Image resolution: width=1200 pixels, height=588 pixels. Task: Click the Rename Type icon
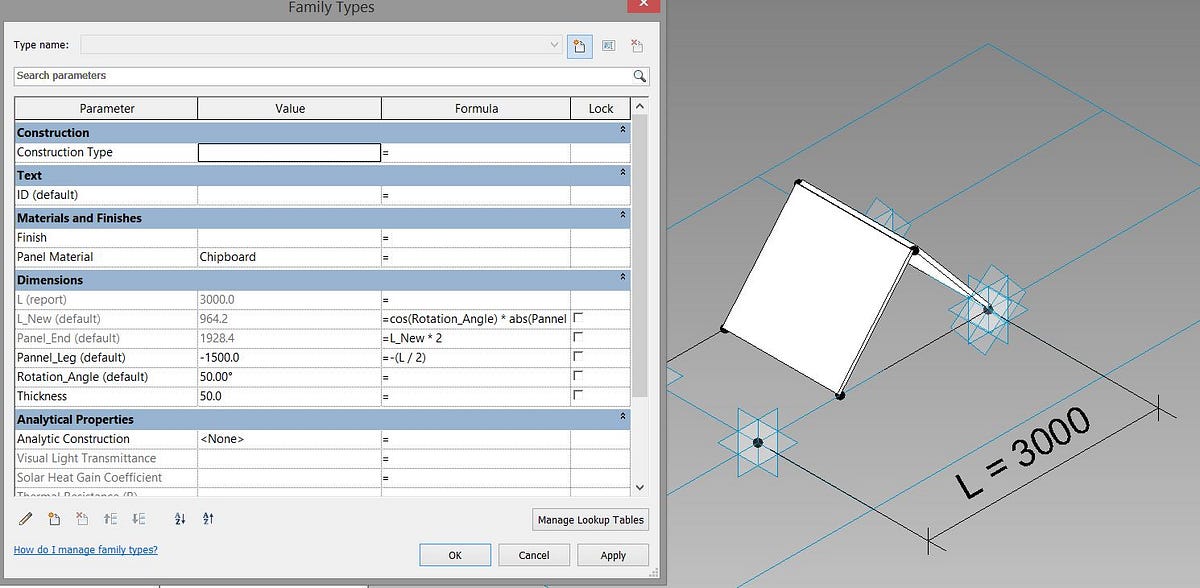click(x=609, y=45)
